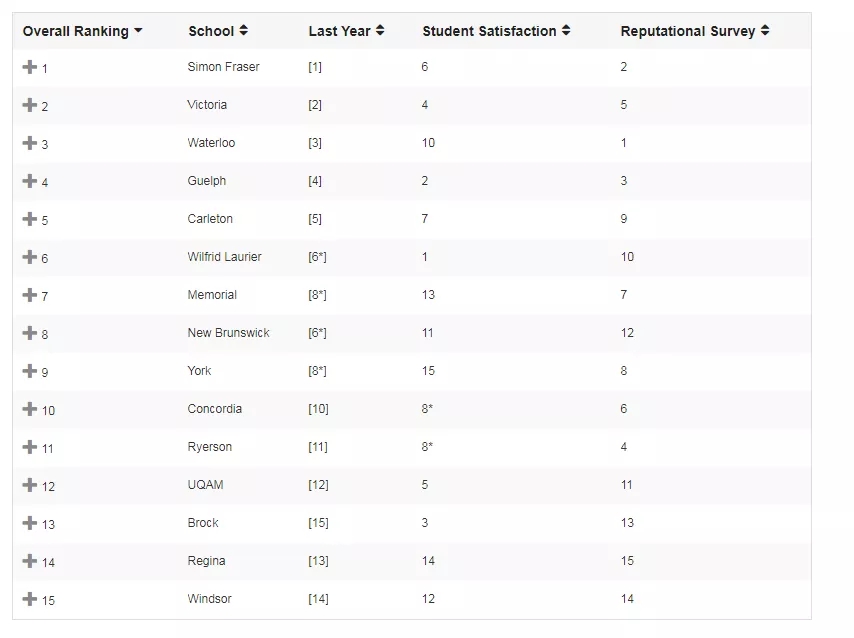Screen dimensions: 854x638
Task: Open UQAM row plus expander
Action: click(x=29, y=485)
